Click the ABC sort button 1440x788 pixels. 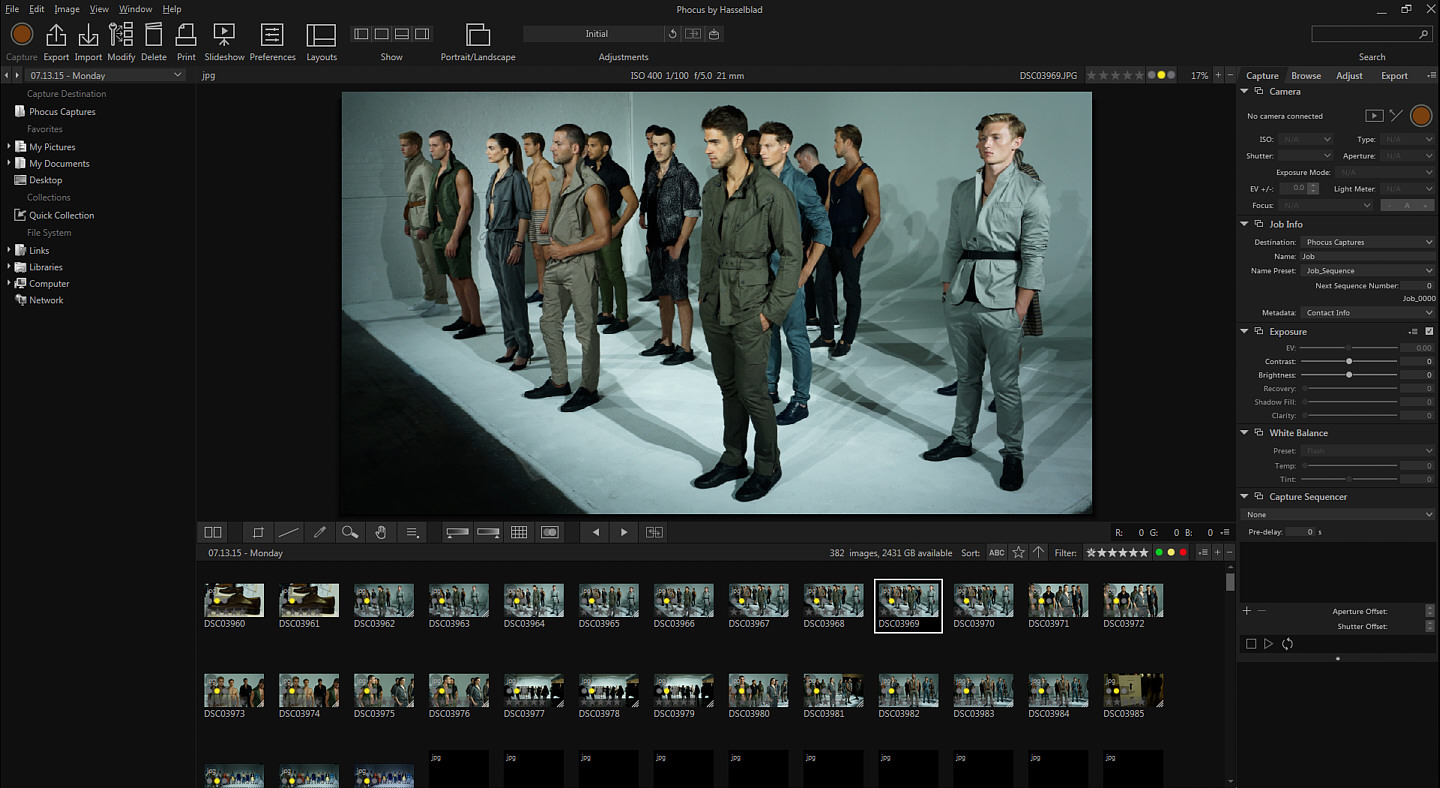(x=996, y=553)
